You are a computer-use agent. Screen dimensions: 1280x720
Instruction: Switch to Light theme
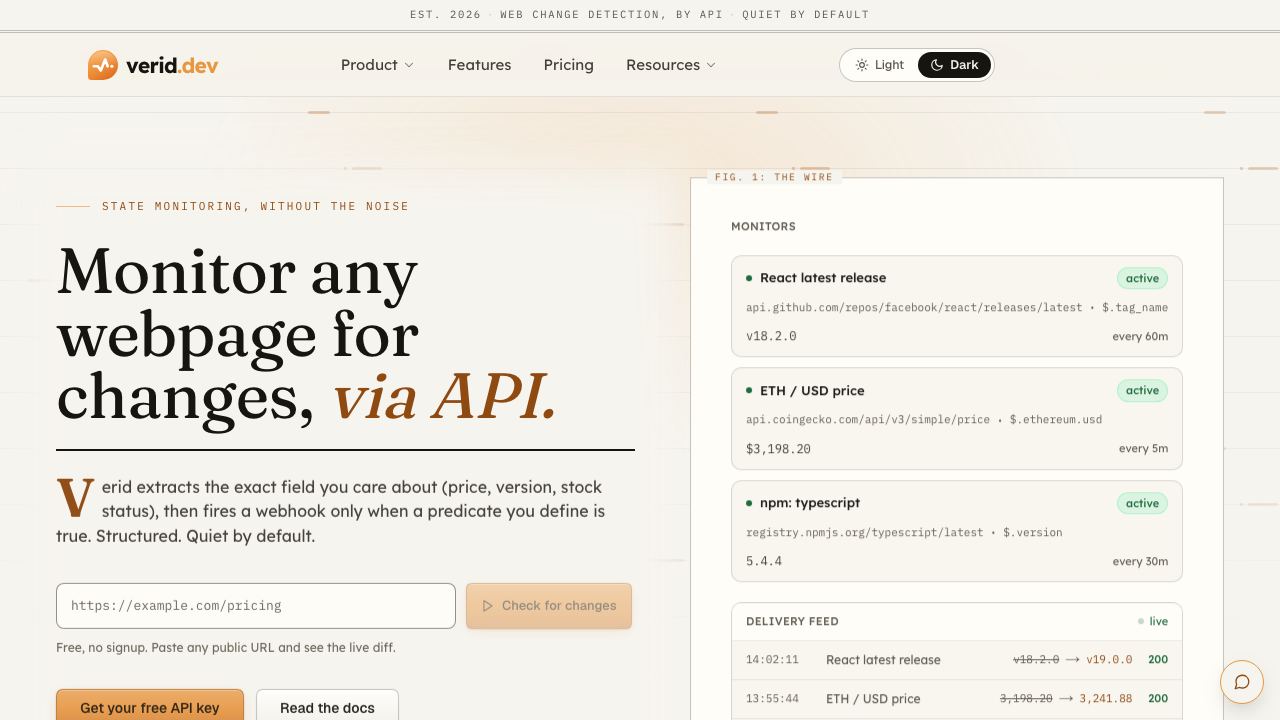tap(880, 65)
